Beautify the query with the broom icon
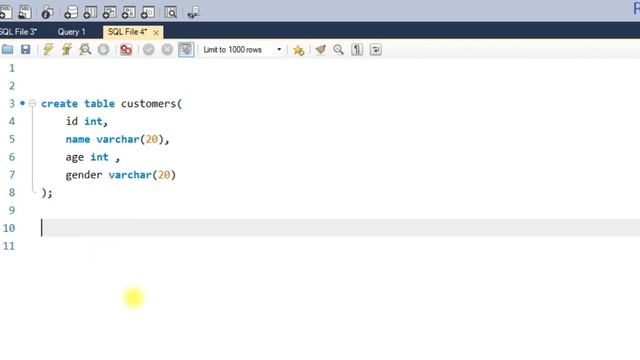The width and height of the screenshot is (640, 360). pos(320,50)
